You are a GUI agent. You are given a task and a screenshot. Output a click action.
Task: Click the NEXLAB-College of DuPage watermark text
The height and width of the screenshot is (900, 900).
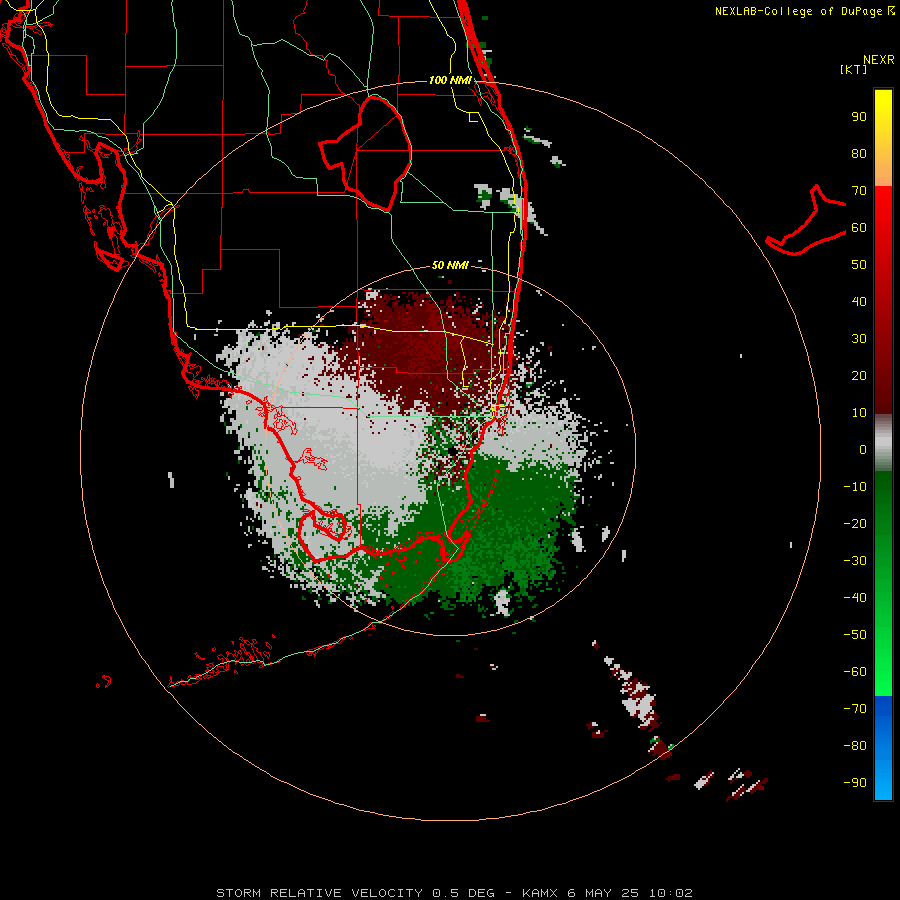coord(804,11)
